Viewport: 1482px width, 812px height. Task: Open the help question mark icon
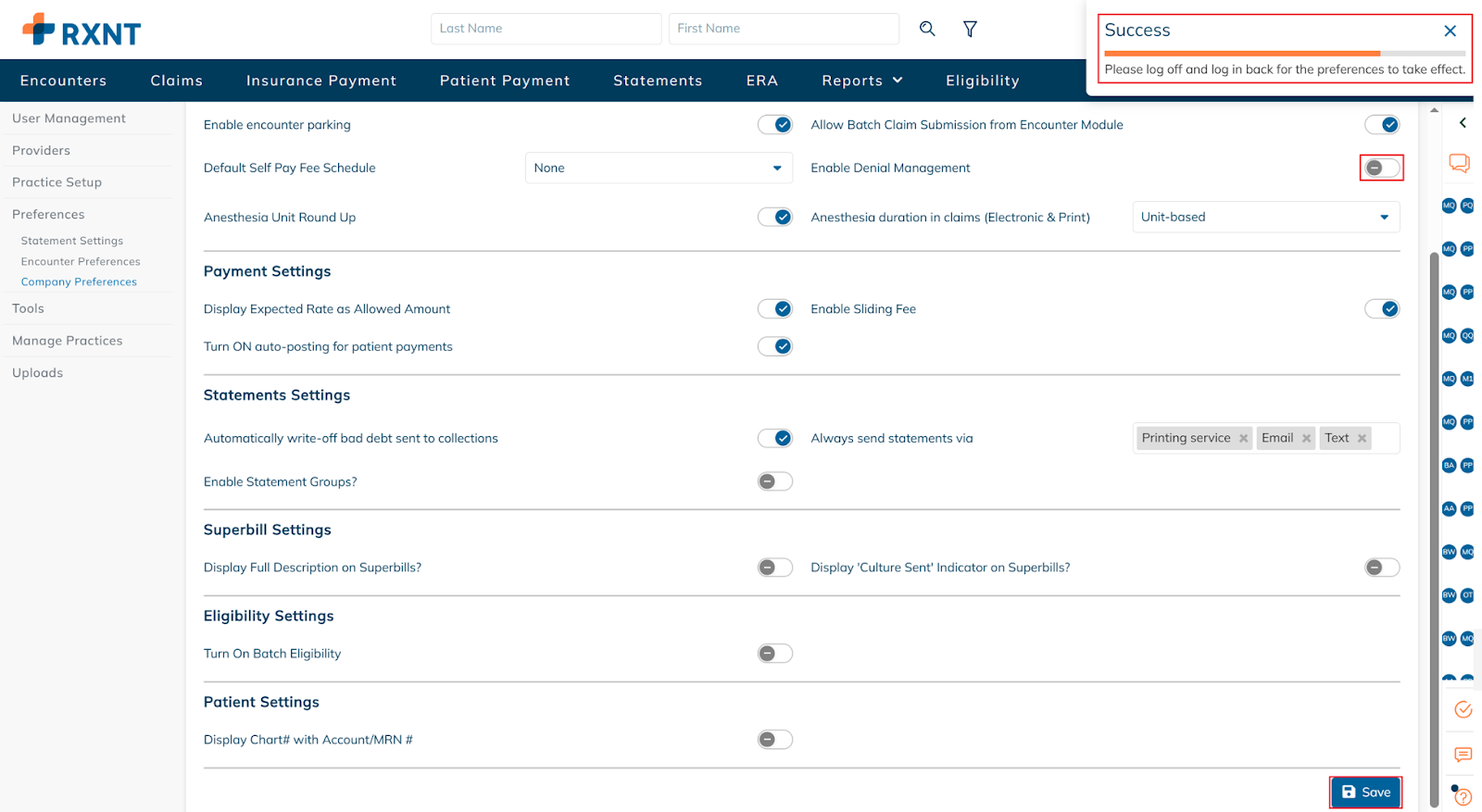(x=1463, y=796)
